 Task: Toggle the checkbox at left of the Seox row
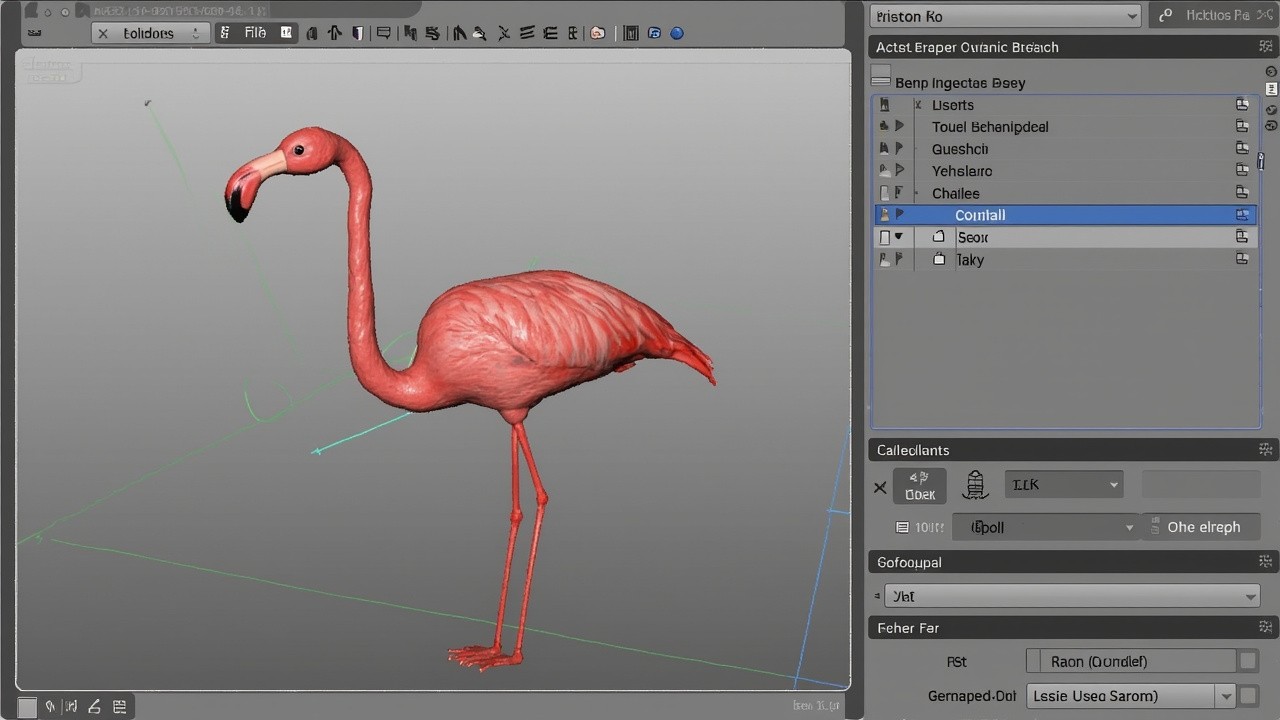884,237
